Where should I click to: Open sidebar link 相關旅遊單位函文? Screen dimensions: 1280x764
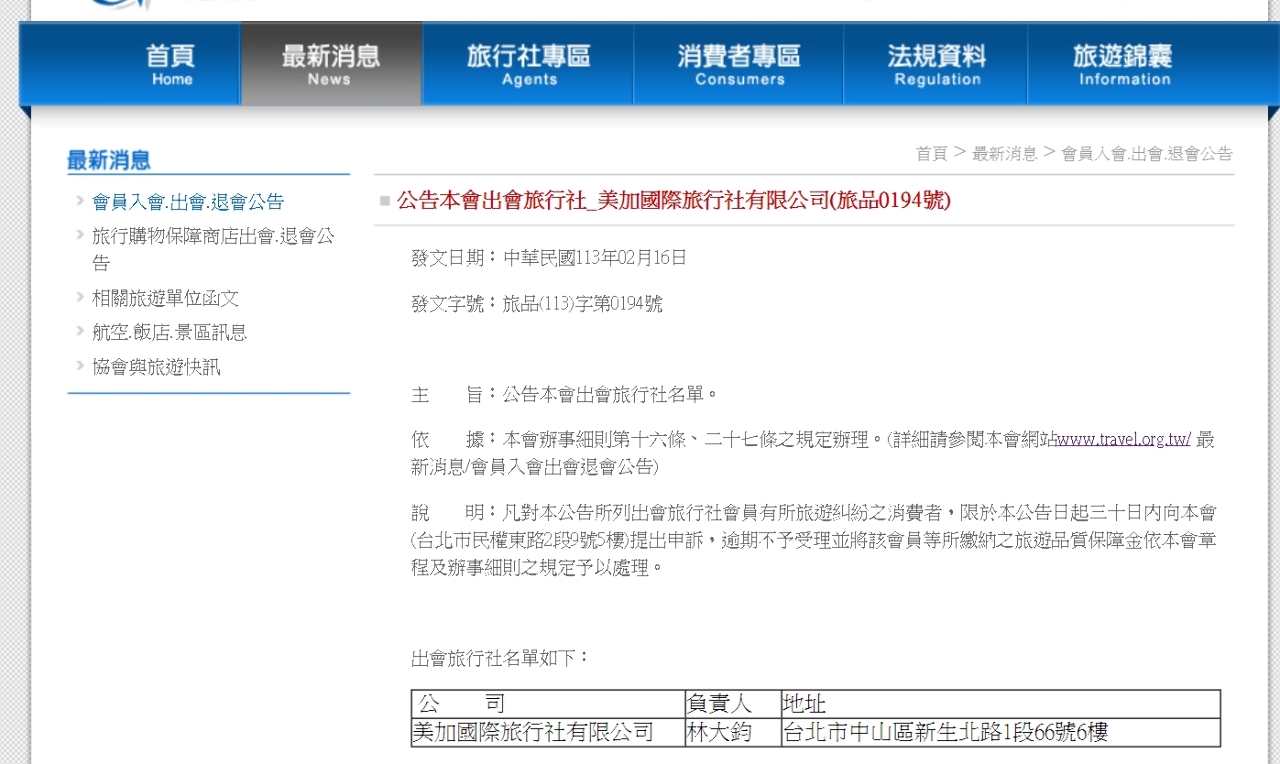click(x=165, y=298)
